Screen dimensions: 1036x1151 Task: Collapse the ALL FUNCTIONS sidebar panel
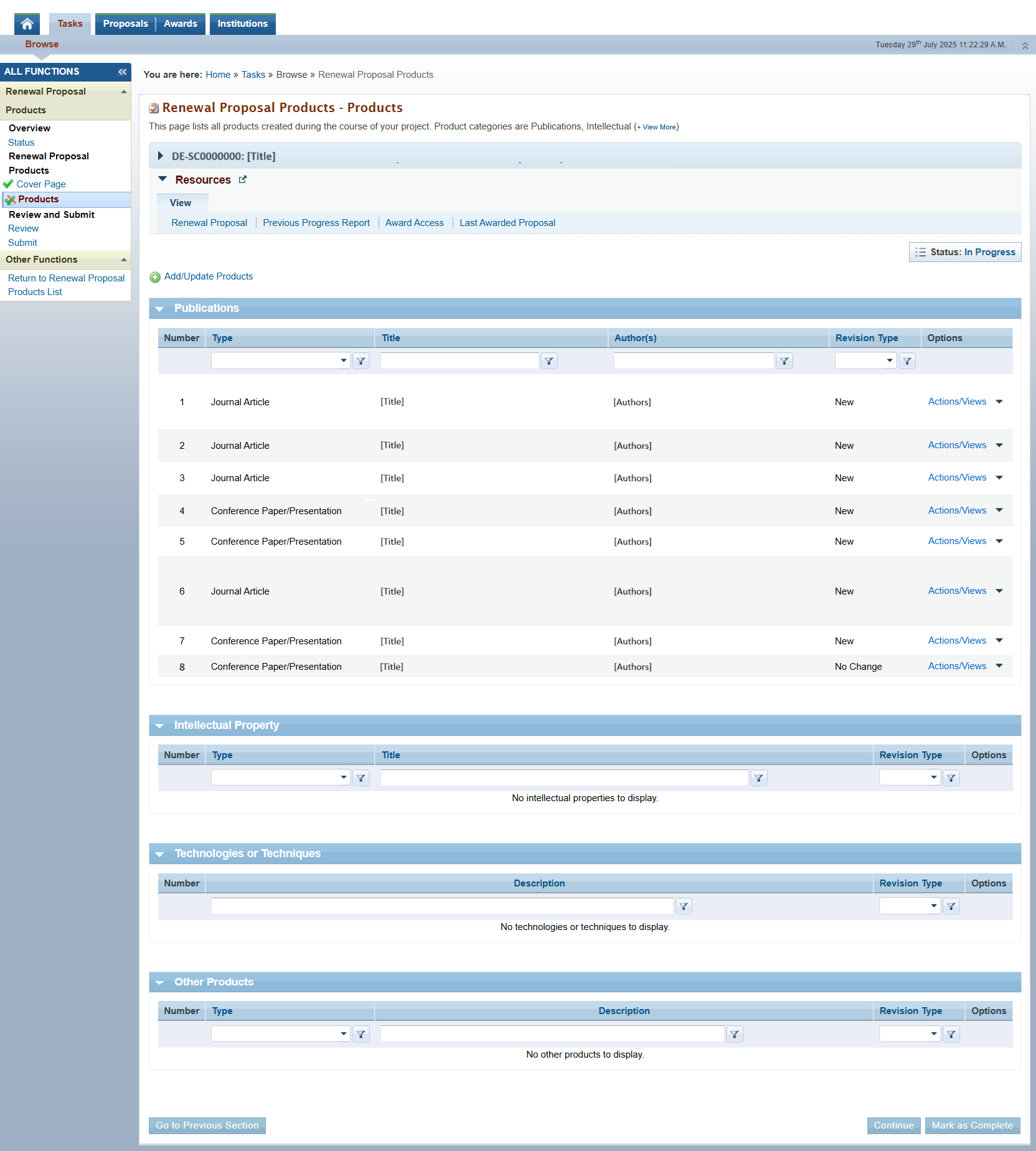(x=122, y=72)
